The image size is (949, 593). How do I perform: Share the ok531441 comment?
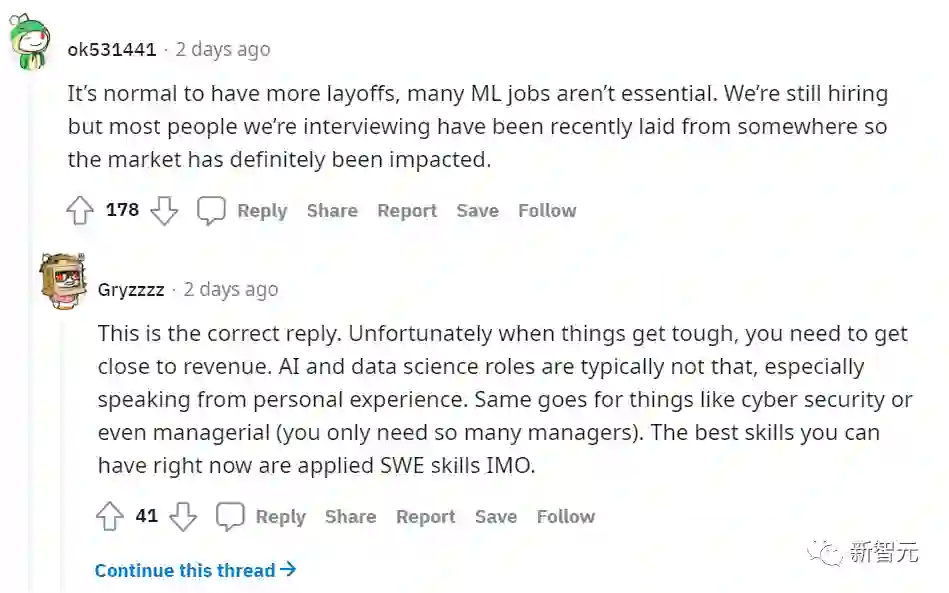click(x=332, y=211)
